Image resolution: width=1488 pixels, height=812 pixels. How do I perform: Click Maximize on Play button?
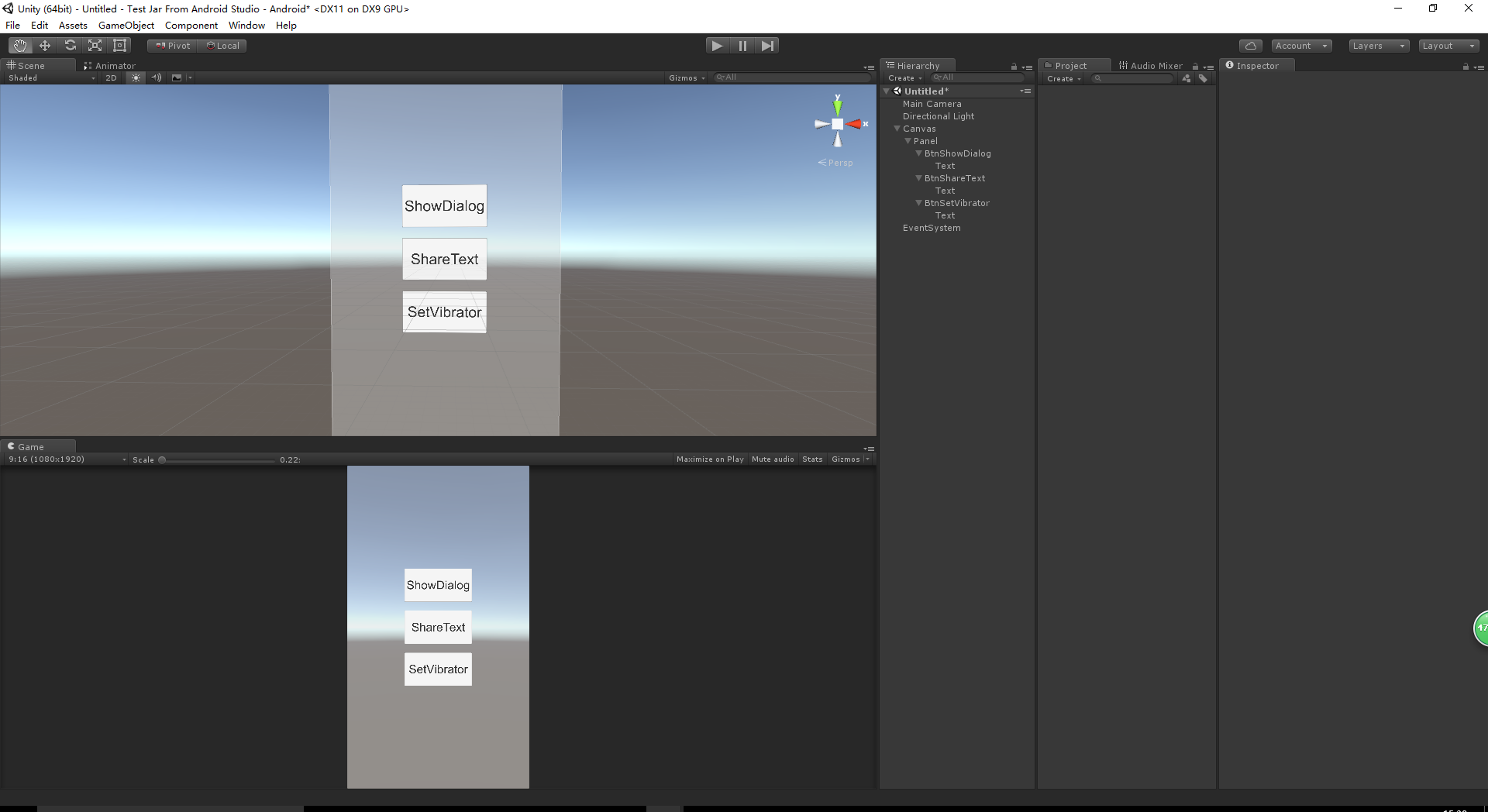[709, 459]
